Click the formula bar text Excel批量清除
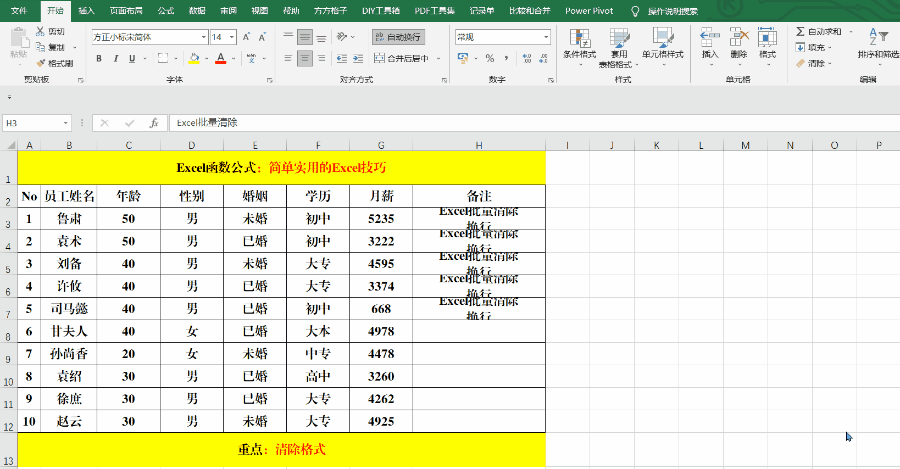 (207, 122)
